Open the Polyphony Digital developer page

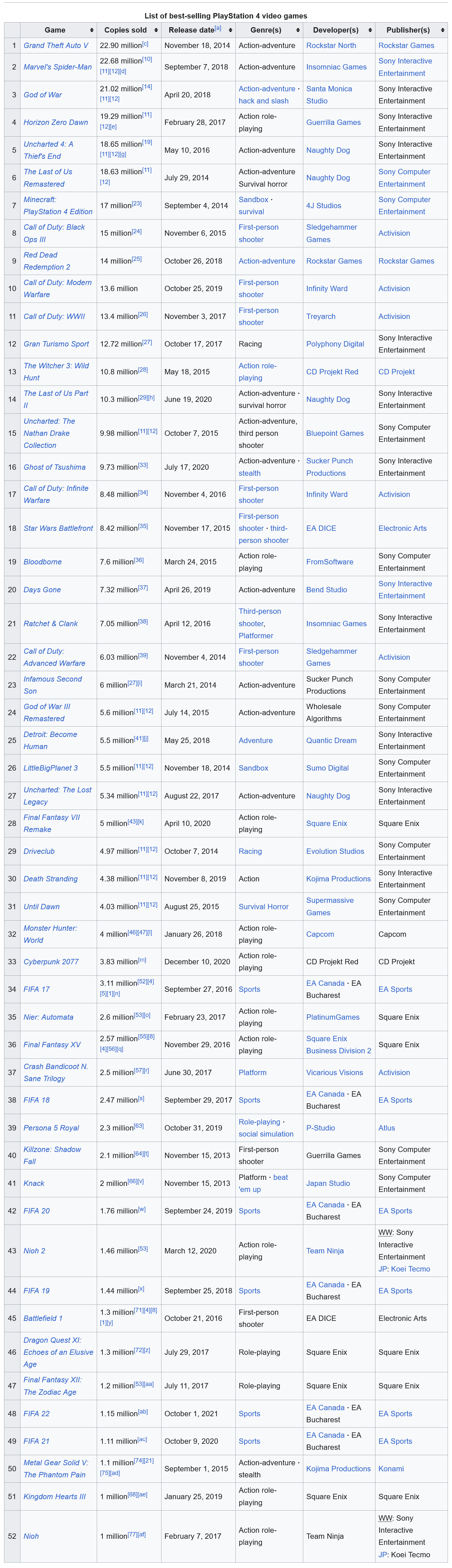click(x=335, y=344)
